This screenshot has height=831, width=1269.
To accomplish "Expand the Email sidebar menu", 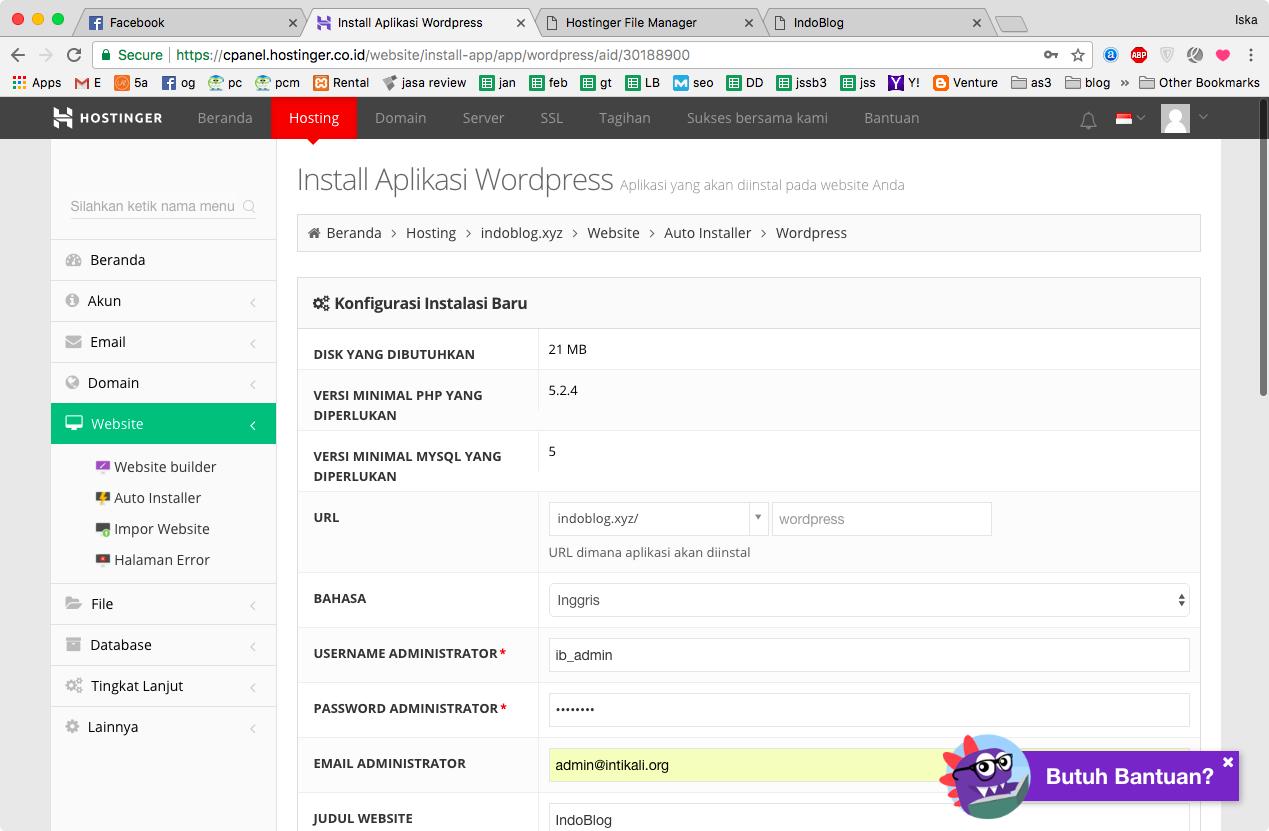I will (163, 342).
